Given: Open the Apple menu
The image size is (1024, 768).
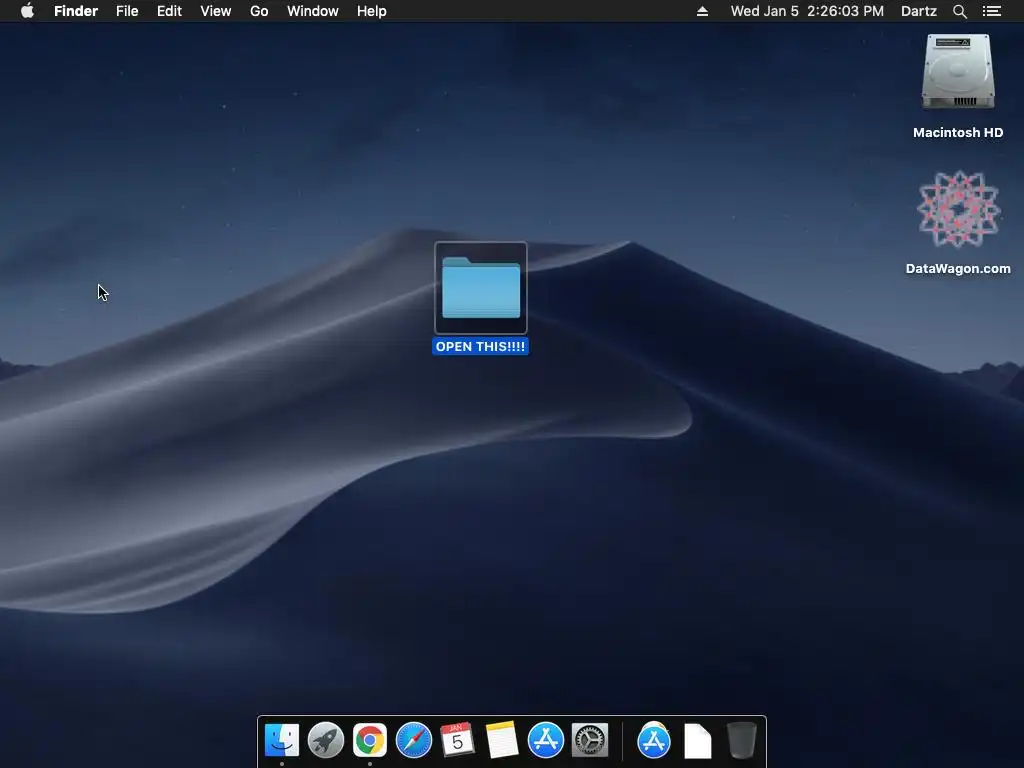Looking at the screenshot, I should click(x=27, y=11).
